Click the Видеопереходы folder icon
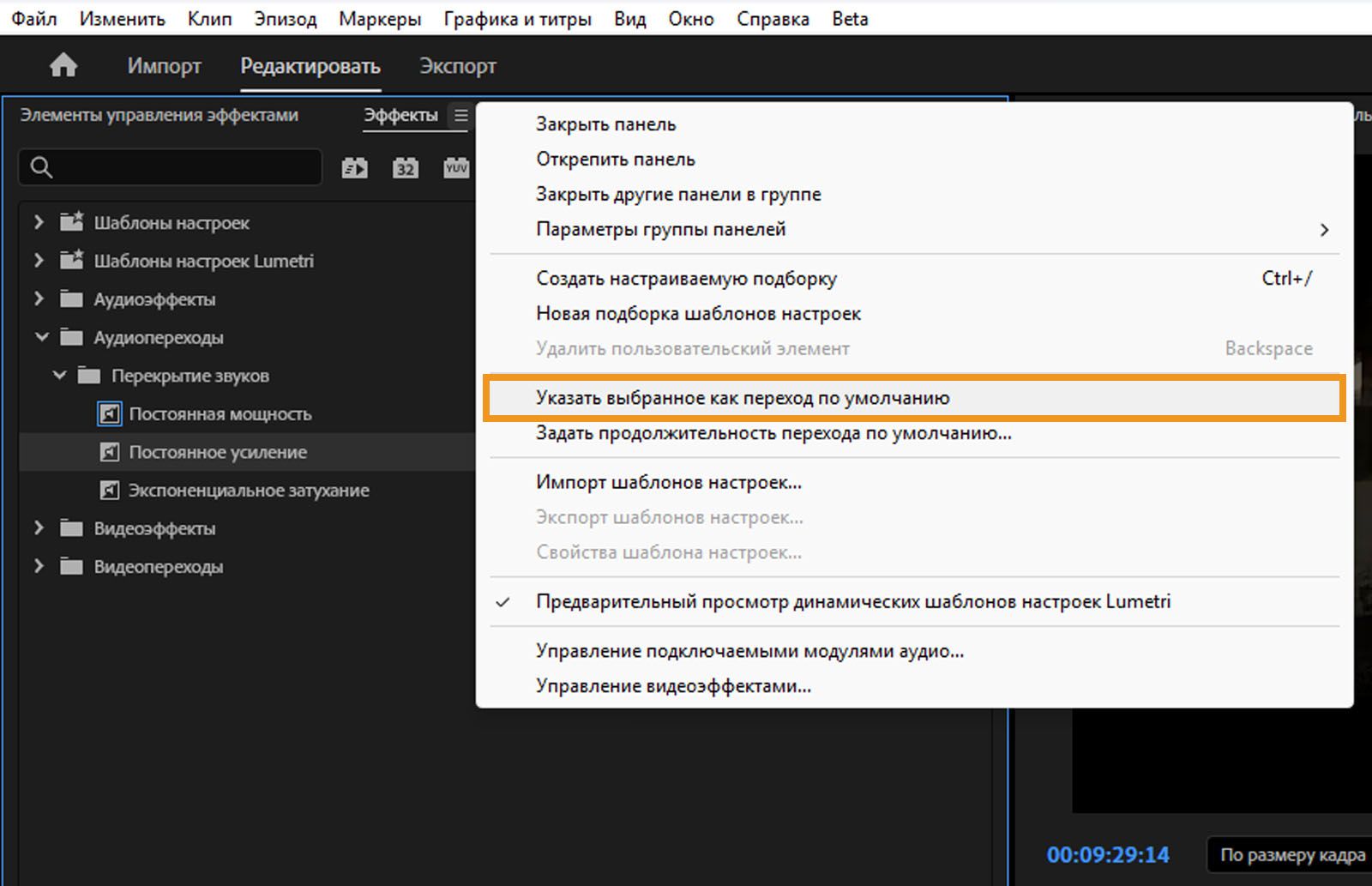This screenshot has height=886, width=1372. [x=72, y=566]
